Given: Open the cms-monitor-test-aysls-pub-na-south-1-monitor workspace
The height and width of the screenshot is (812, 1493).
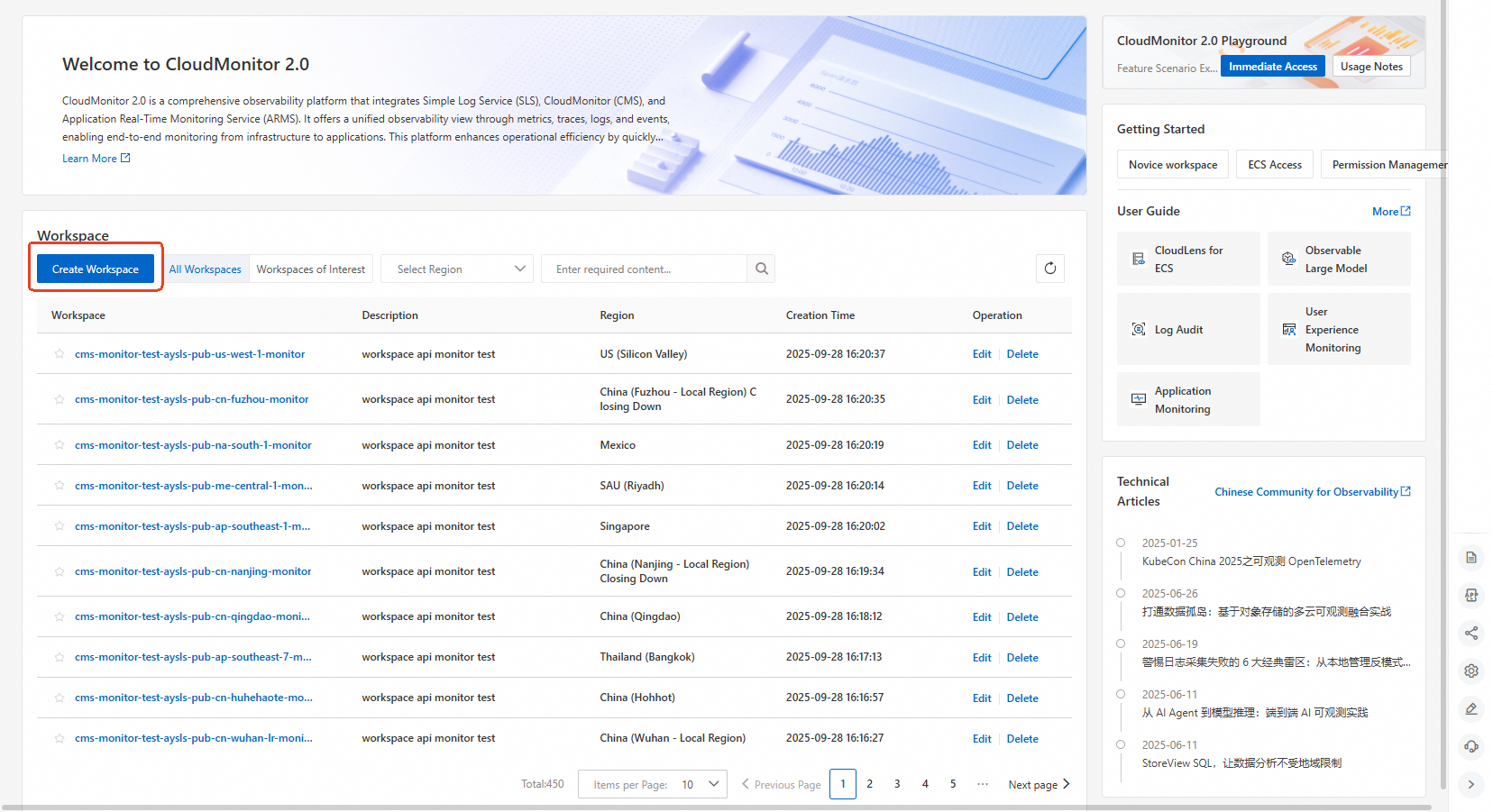Looking at the screenshot, I should [193, 445].
